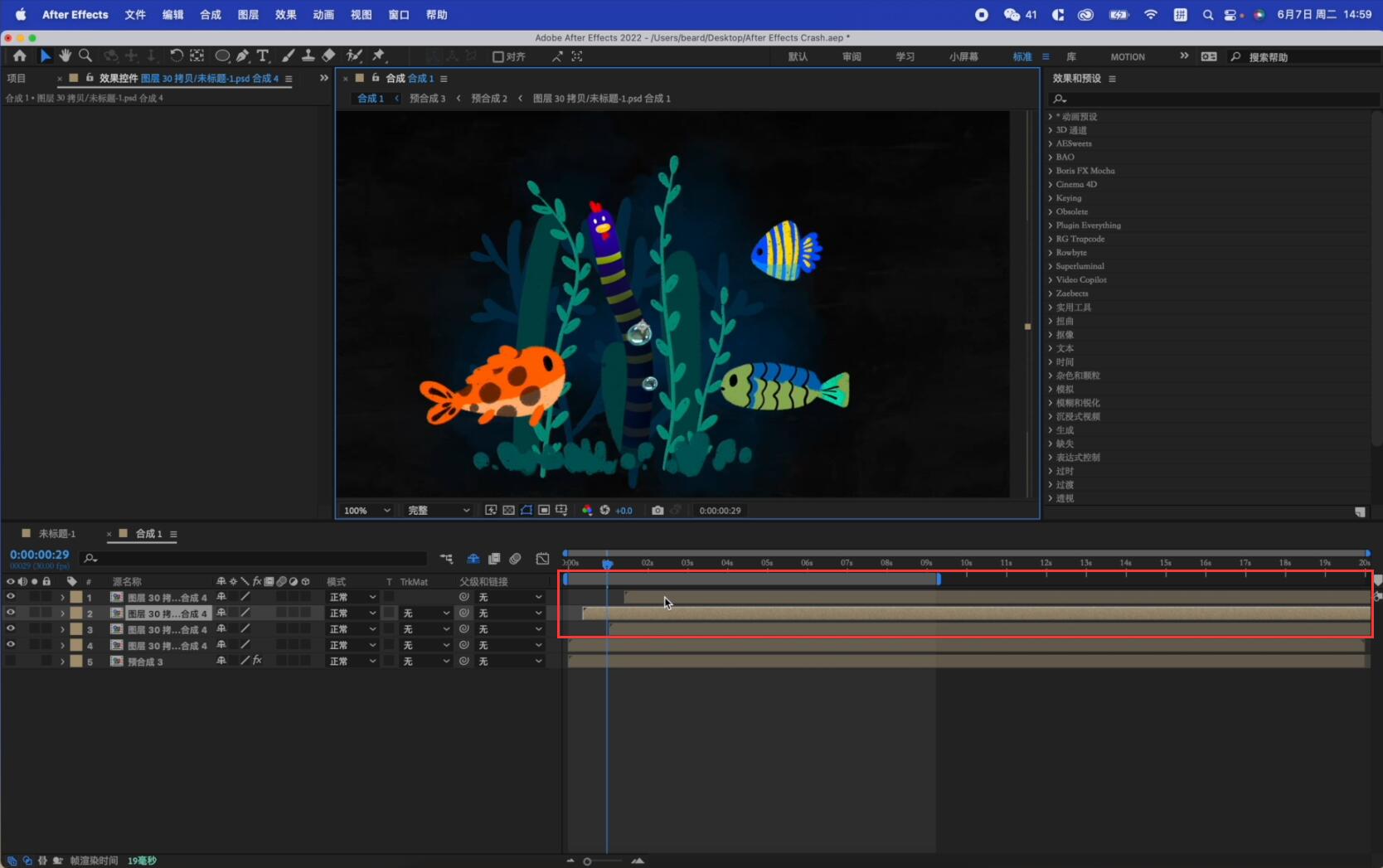Viewport: 1383px width, 868px height.
Task: Open the 100% magnification dropdown
Action: click(x=366, y=511)
